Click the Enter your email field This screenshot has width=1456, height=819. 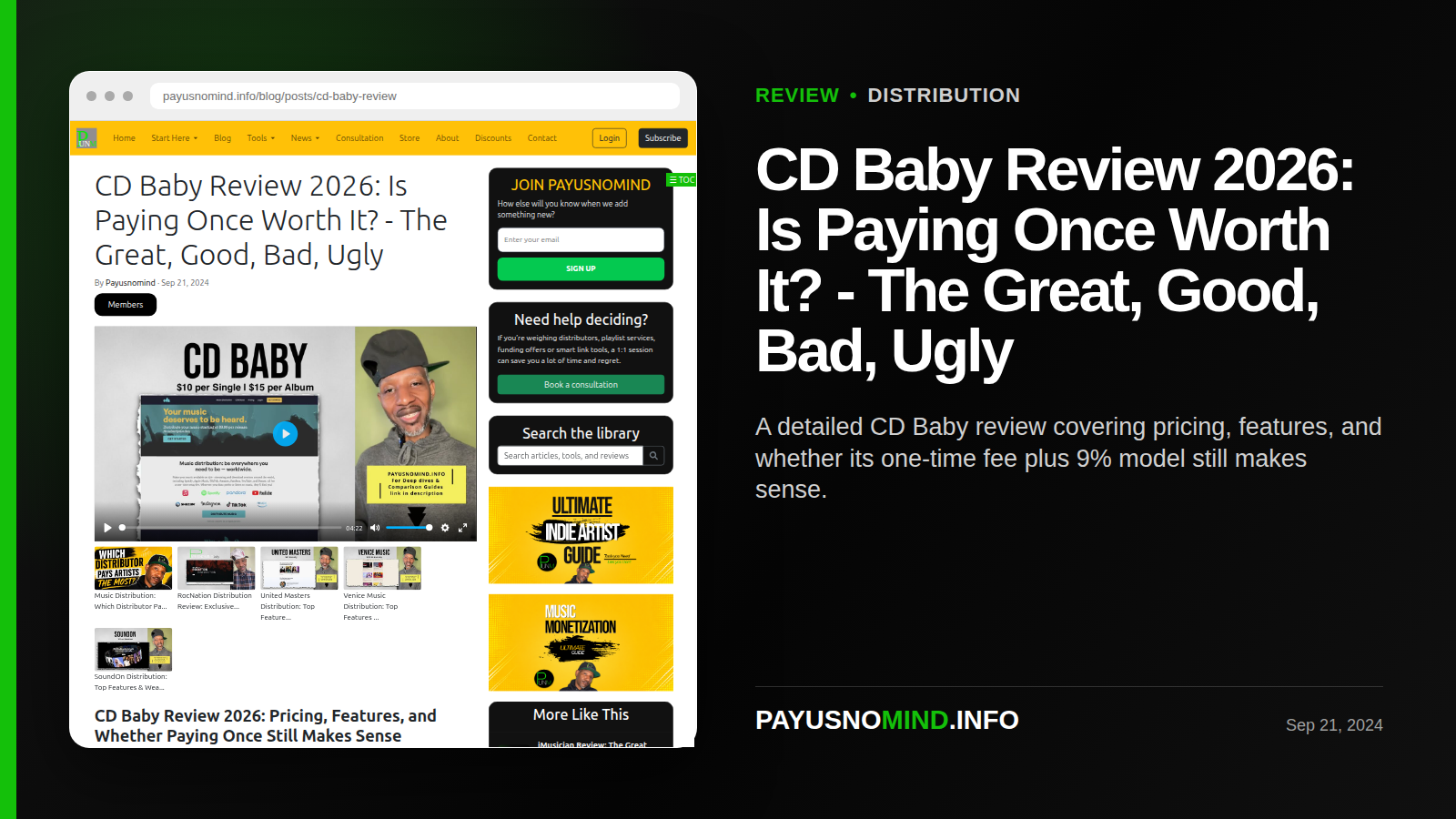tap(581, 240)
